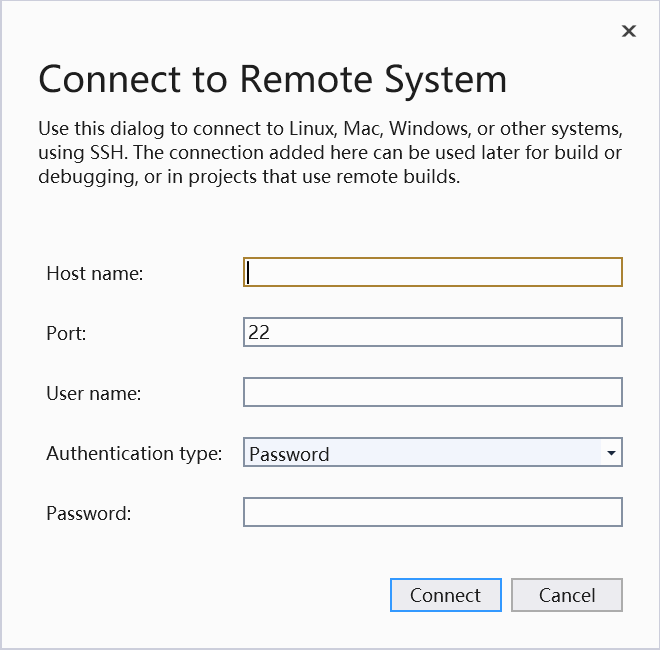Viewport: 660px width, 650px height.
Task: Expand the Authentication type dropdown arrow
Action: pos(611,453)
